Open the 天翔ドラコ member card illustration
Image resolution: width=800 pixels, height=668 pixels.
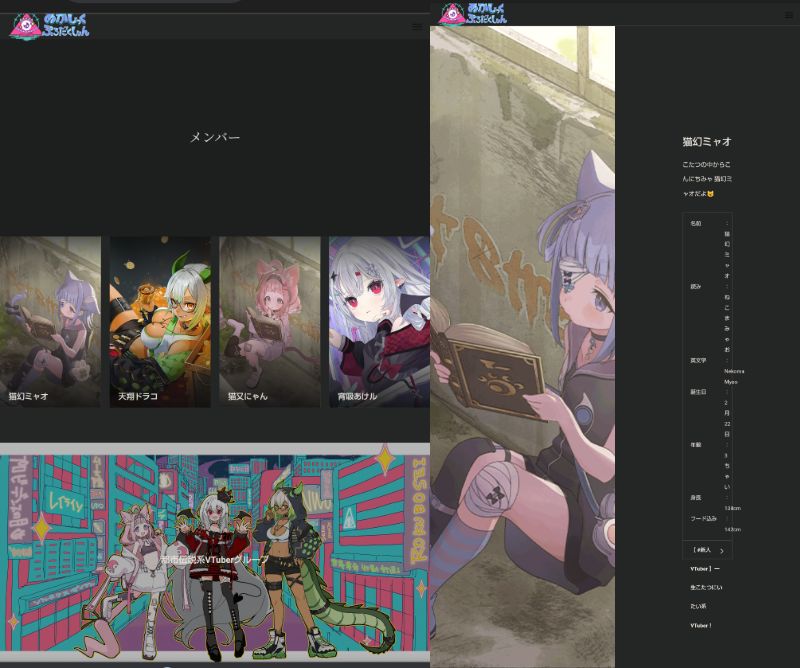pyautogui.click(x=160, y=310)
